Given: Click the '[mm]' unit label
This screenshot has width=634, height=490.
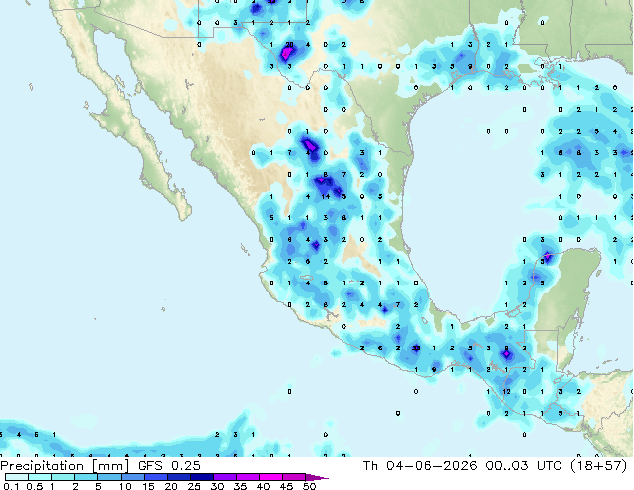Looking at the screenshot, I should tap(110, 466).
